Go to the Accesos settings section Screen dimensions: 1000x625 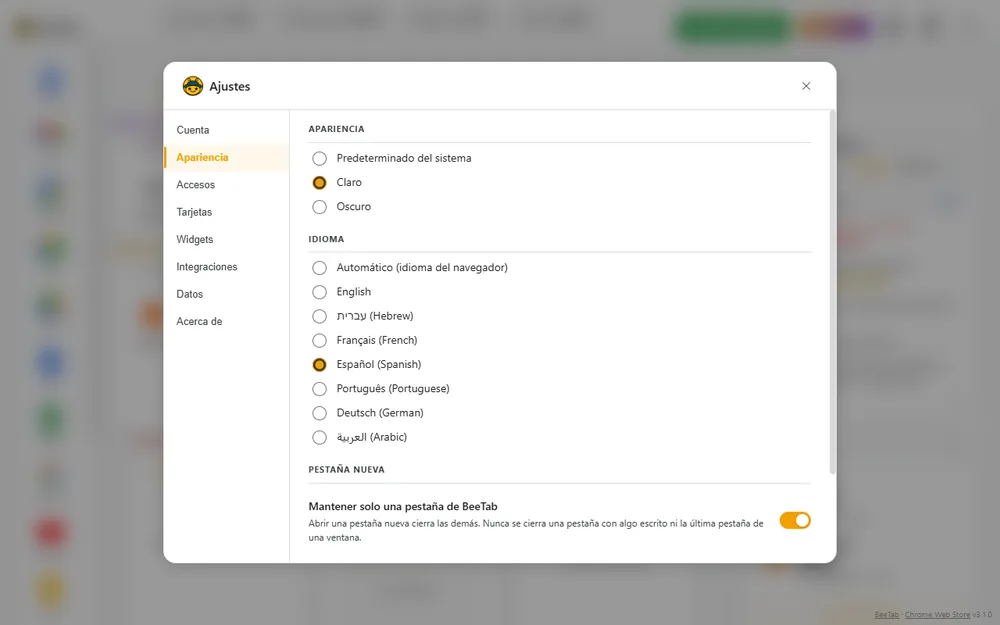(226, 185)
